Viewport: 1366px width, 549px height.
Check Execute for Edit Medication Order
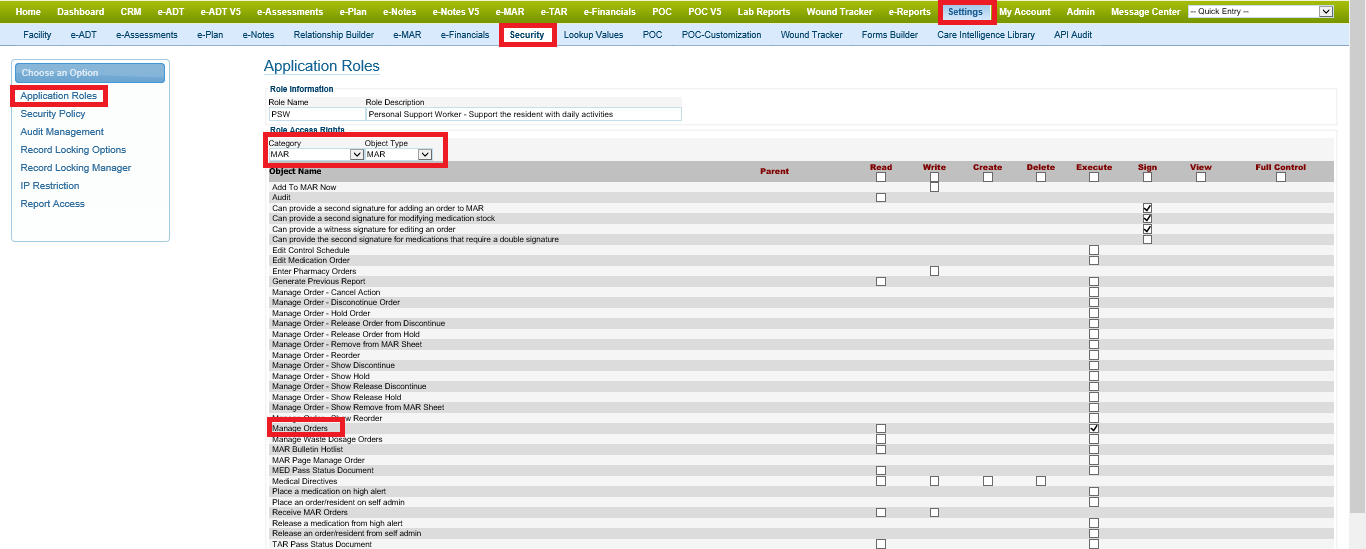(1094, 260)
